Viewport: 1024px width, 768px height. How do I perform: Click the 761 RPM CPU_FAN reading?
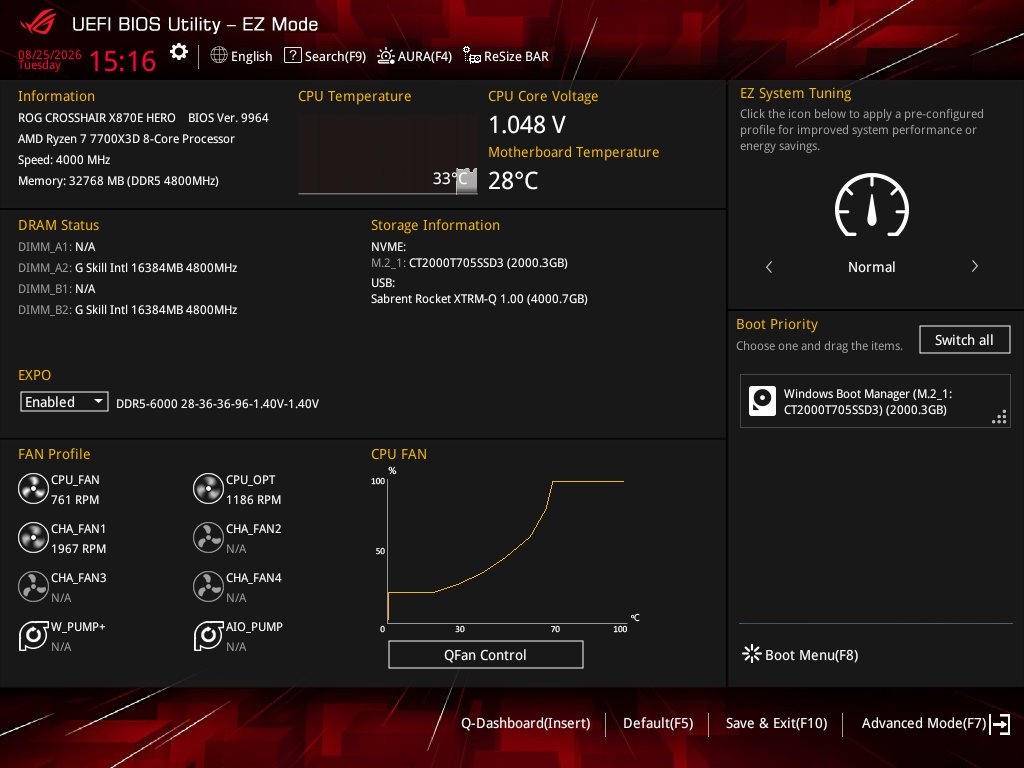pos(75,500)
